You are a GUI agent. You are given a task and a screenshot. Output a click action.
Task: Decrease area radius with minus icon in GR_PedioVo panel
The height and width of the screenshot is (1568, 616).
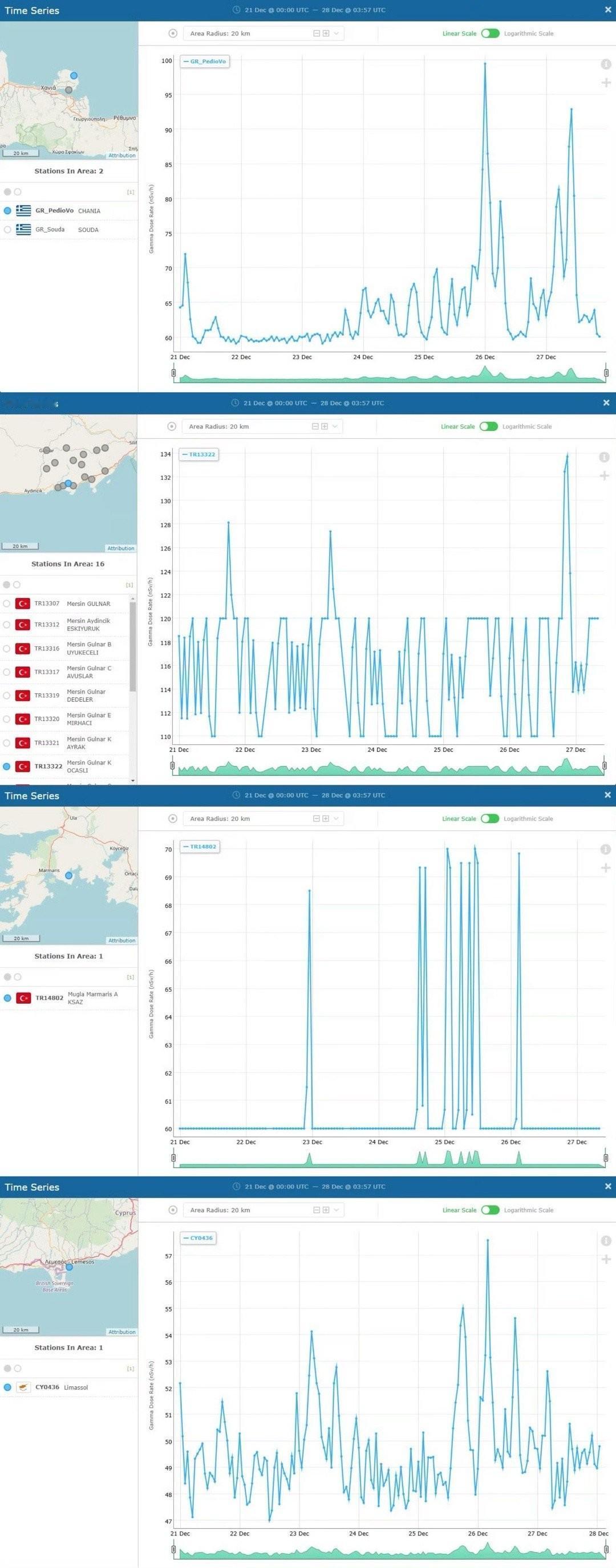[x=317, y=34]
